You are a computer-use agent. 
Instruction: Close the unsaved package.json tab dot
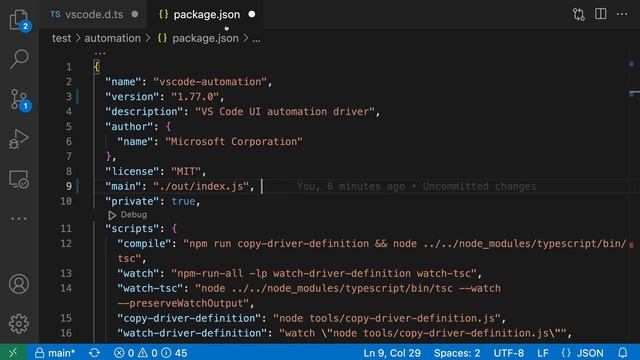[252, 14]
